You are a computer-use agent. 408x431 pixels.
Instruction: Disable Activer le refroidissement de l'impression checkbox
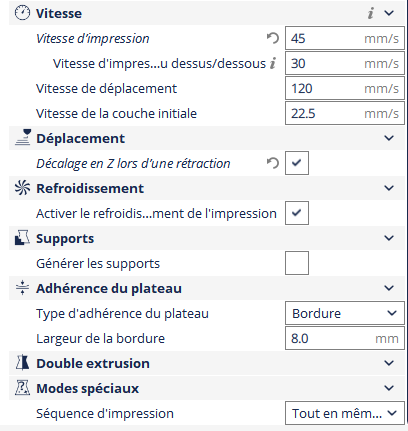(x=297, y=213)
